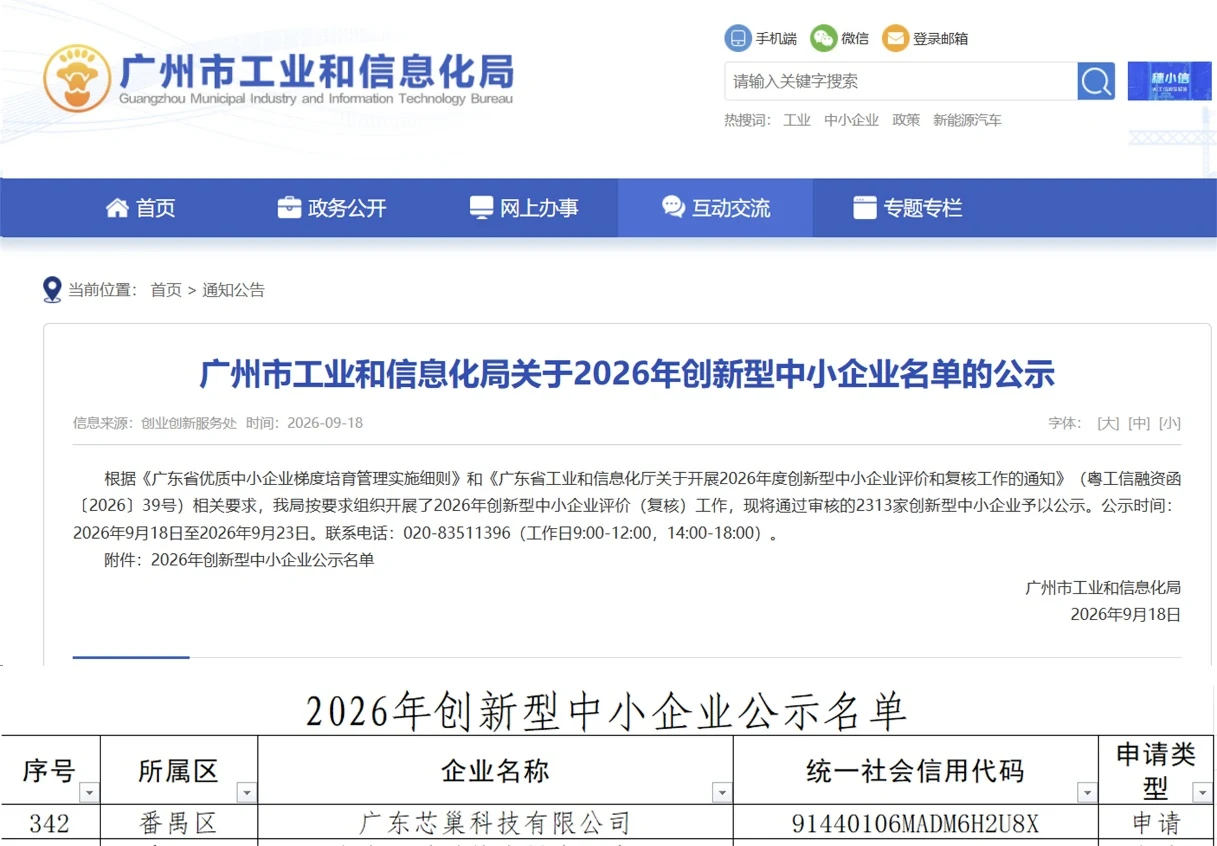Screen dimensions: 1217x846
Task: Open the 政务公开 navigation tab
Action: tap(332, 208)
